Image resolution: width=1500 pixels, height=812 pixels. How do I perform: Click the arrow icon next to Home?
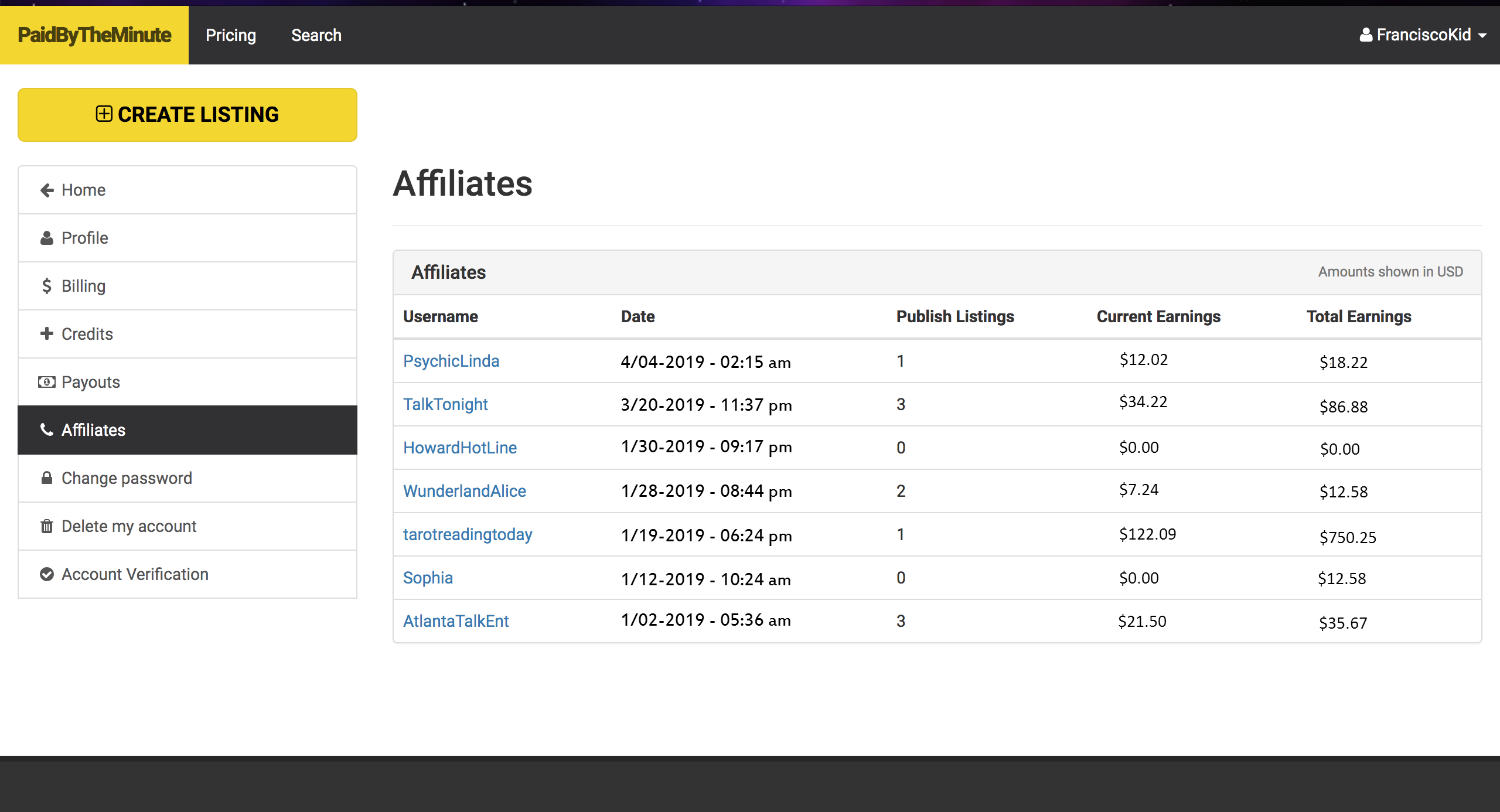tap(47, 190)
